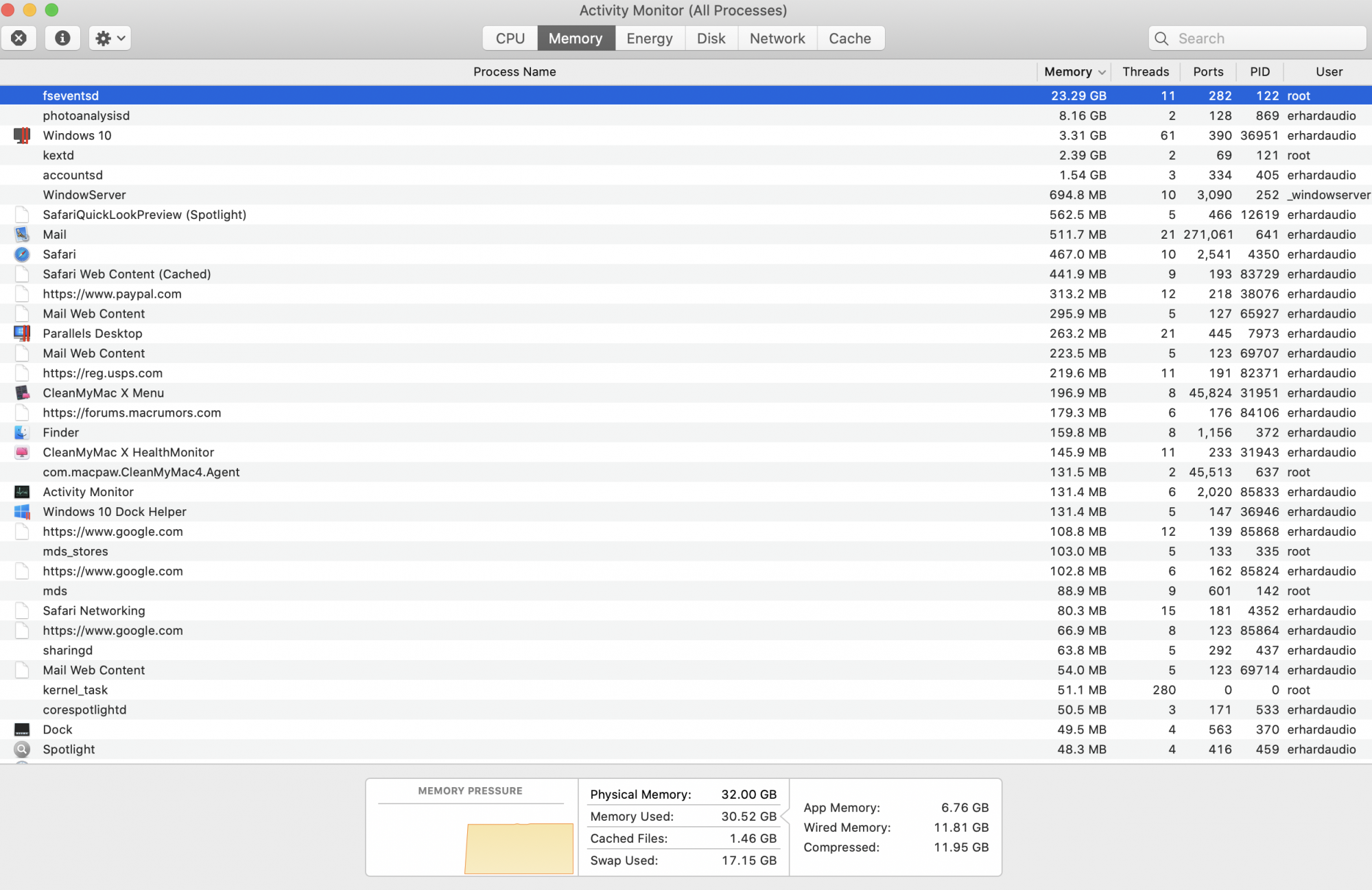The height and width of the screenshot is (890, 1372).
Task: Switch to the CPU tab
Action: [x=510, y=38]
